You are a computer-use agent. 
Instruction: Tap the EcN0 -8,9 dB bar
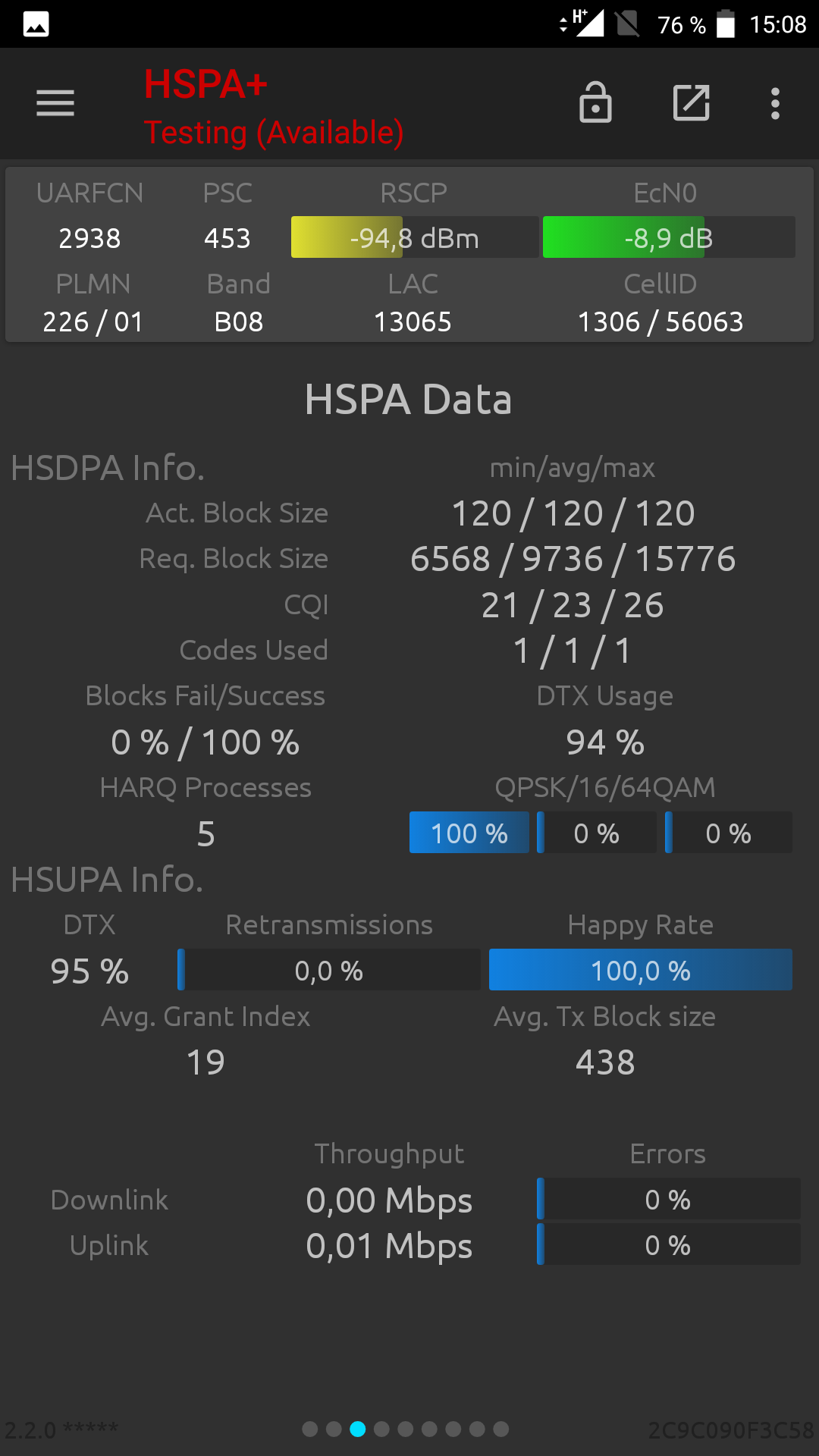[x=669, y=237]
